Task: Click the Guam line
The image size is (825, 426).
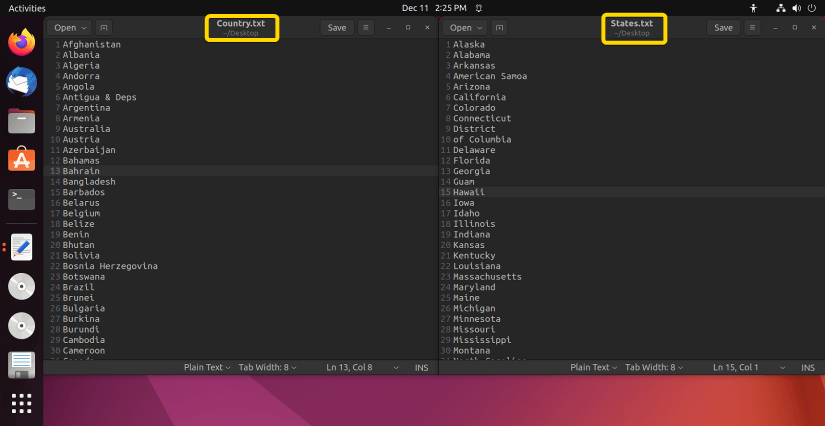Action: tap(464, 181)
